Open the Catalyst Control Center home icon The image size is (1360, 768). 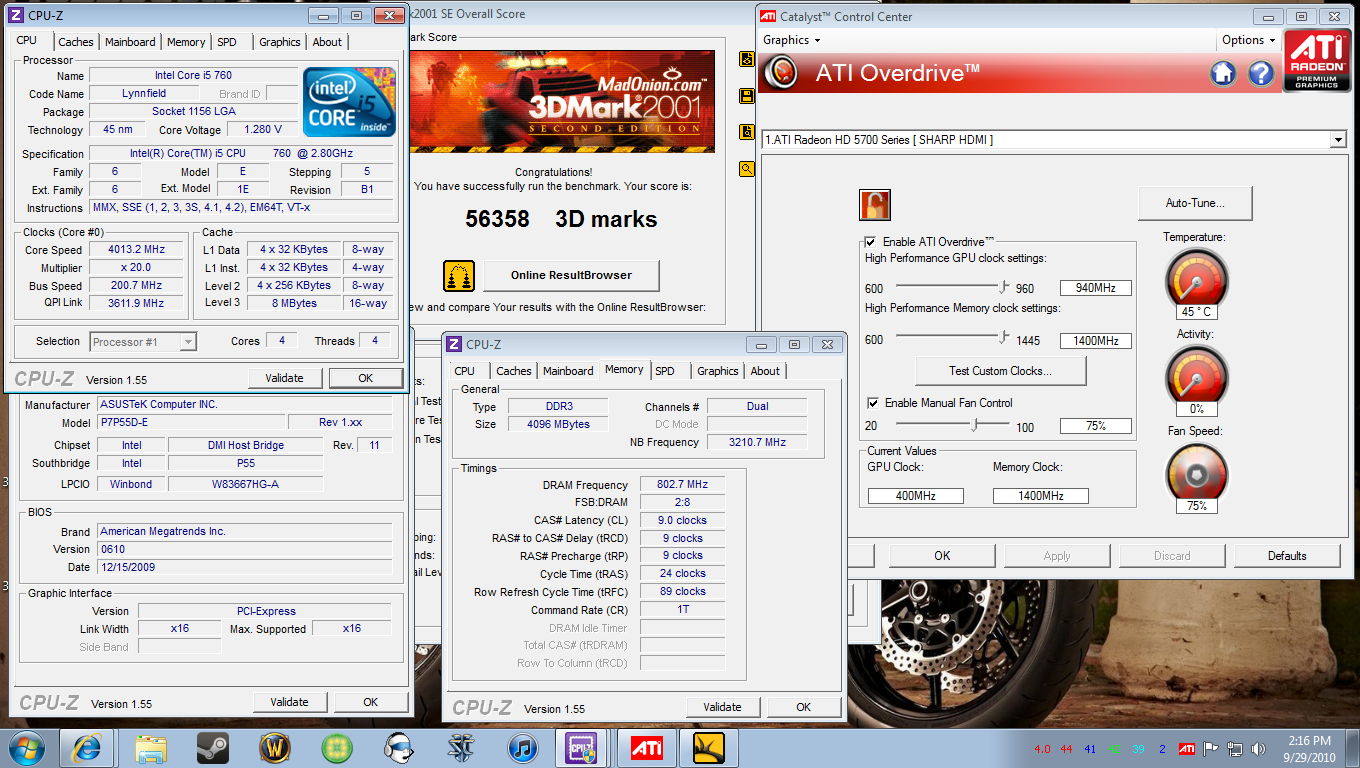[x=1223, y=73]
